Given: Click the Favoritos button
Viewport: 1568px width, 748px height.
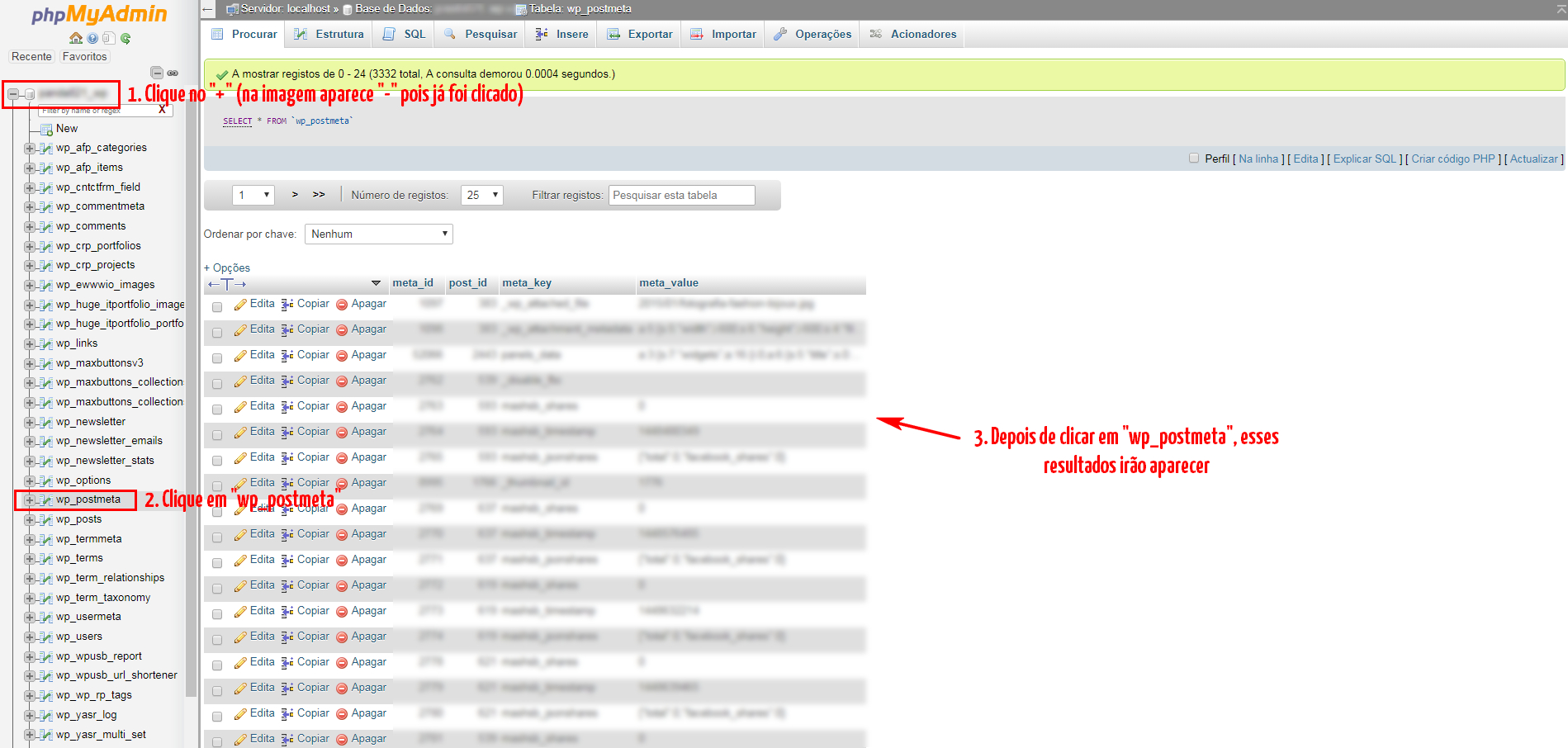Looking at the screenshot, I should [84, 56].
